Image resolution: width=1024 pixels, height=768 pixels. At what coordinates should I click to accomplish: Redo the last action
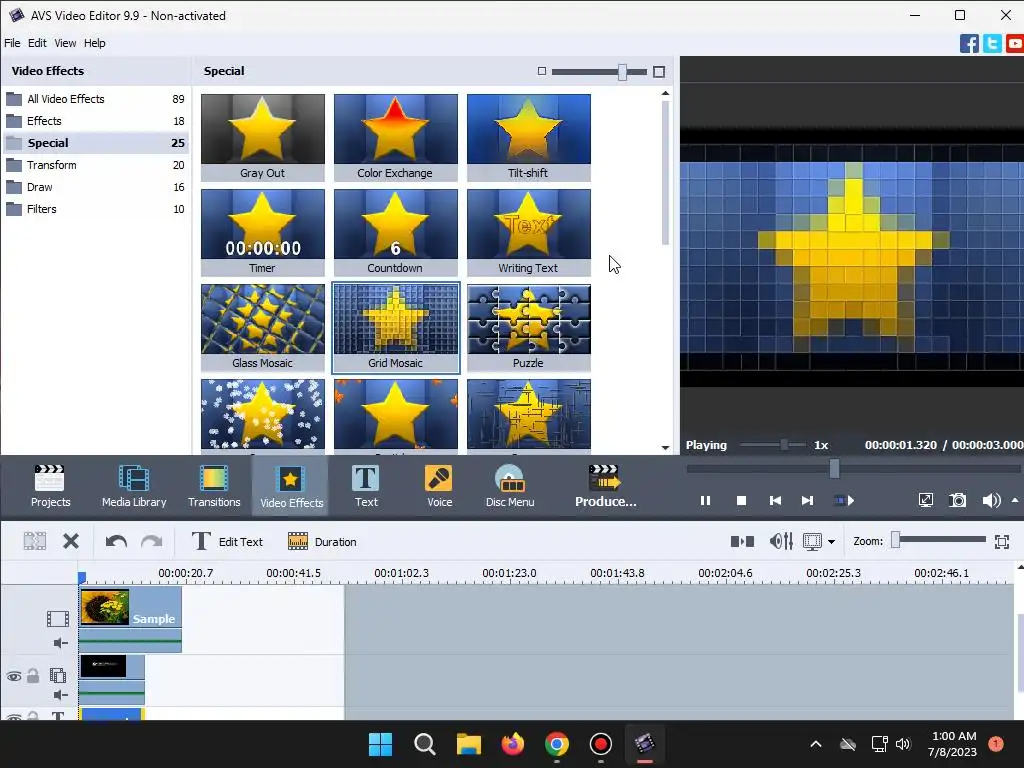pos(152,541)
